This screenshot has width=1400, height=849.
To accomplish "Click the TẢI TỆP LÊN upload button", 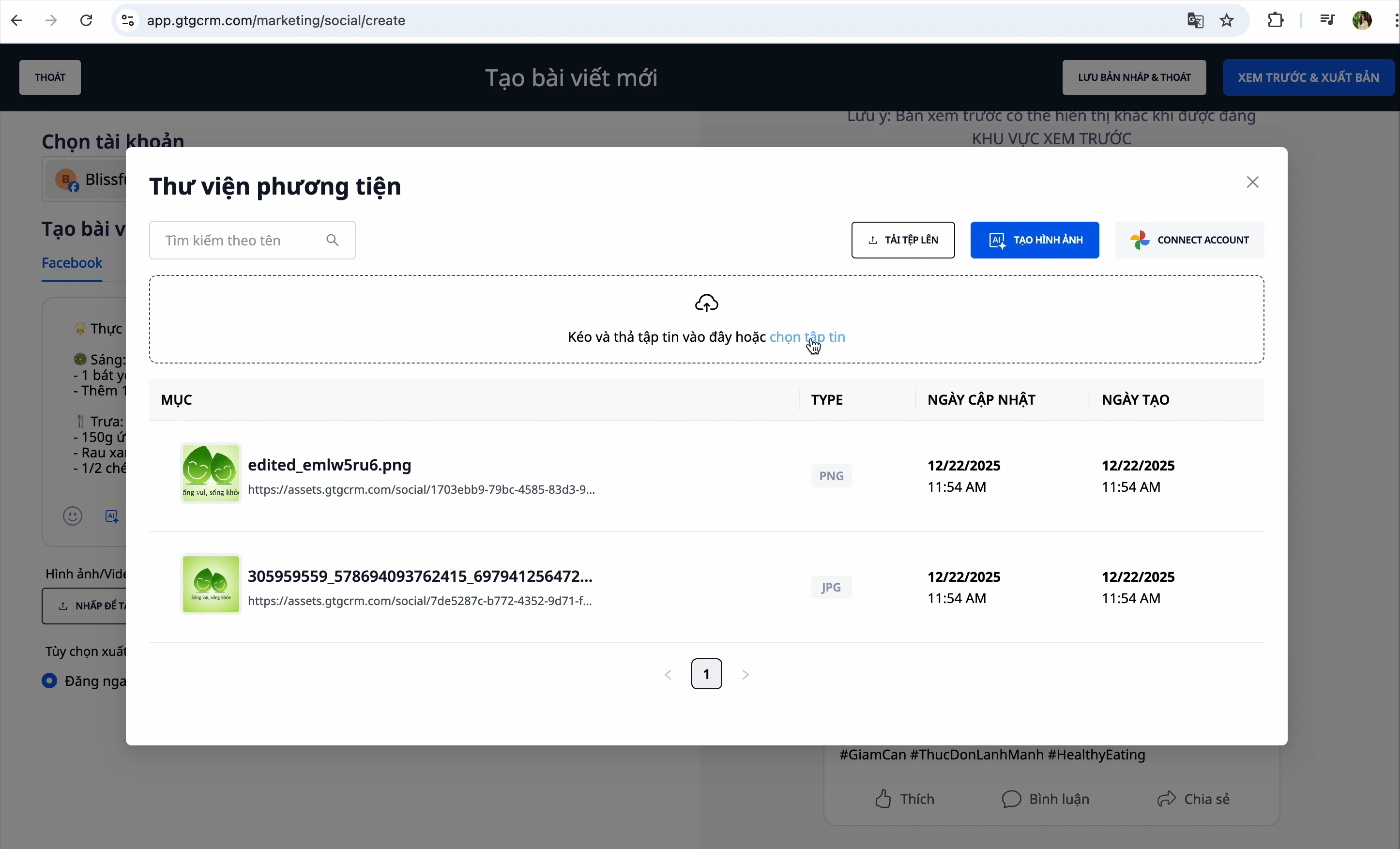I will (902, 241).
